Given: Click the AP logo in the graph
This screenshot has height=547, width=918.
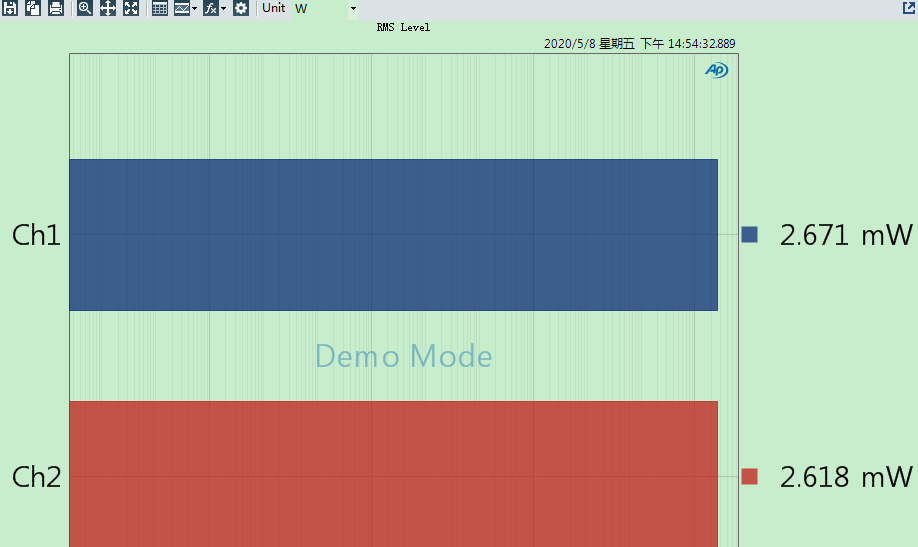Looking at the screenshot, I should click(x=716, y=70).
